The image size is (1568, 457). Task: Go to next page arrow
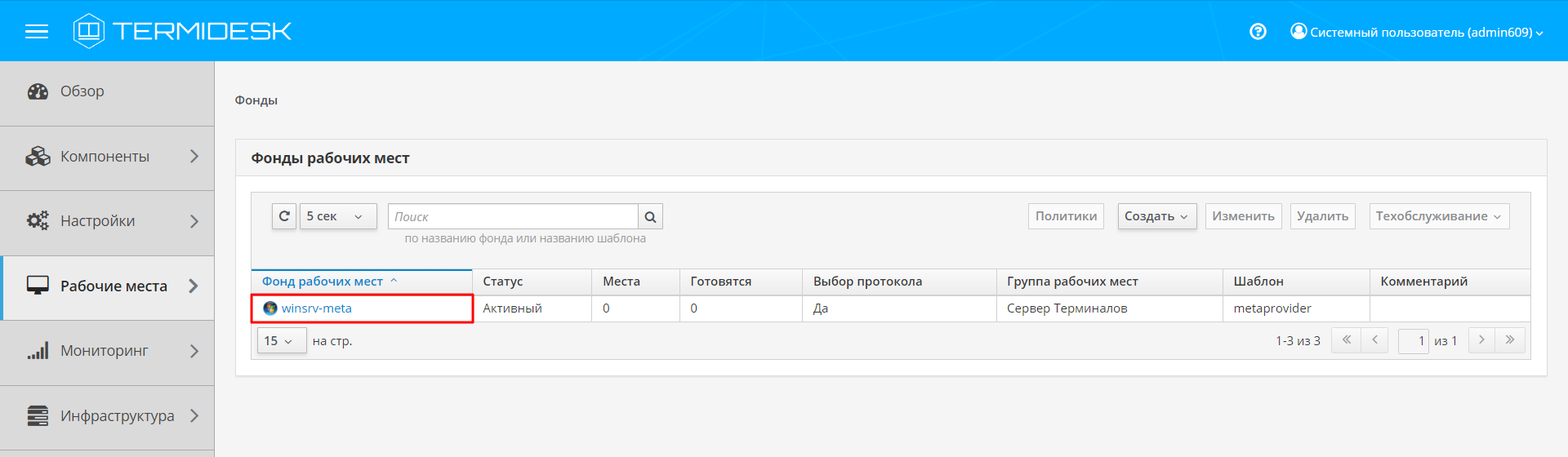(1481, 340)
